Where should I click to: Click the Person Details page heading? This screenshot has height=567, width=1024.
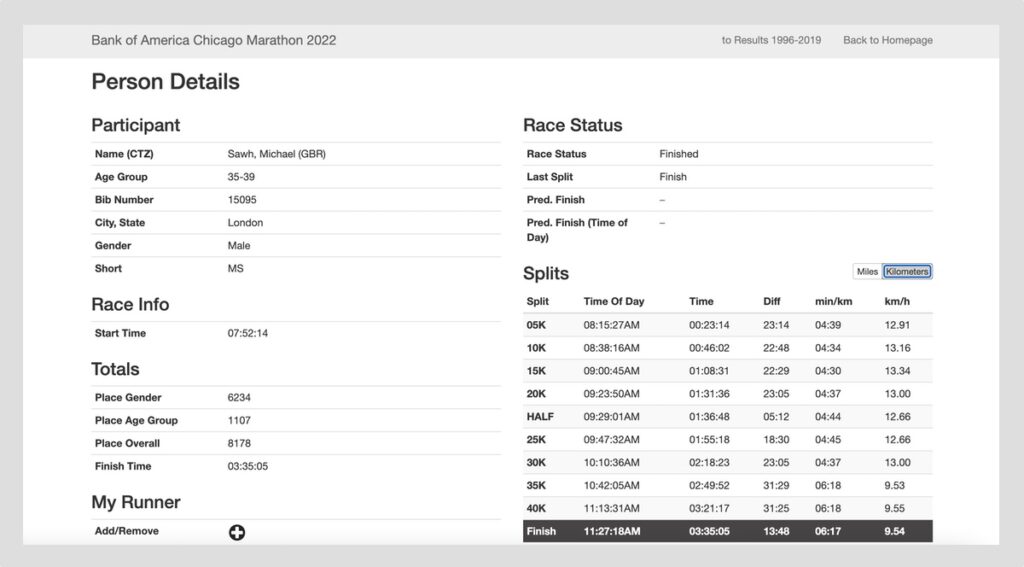(x=165, y=82)
